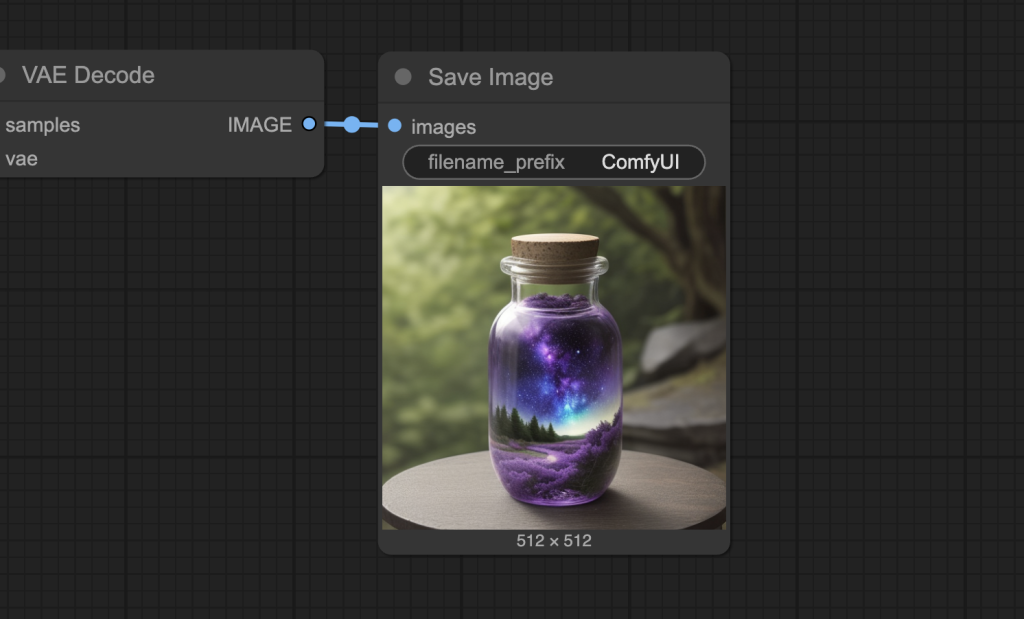Click the samples input label
Image resolution: width=1024 pixels, height=619 pixels.
42,125
